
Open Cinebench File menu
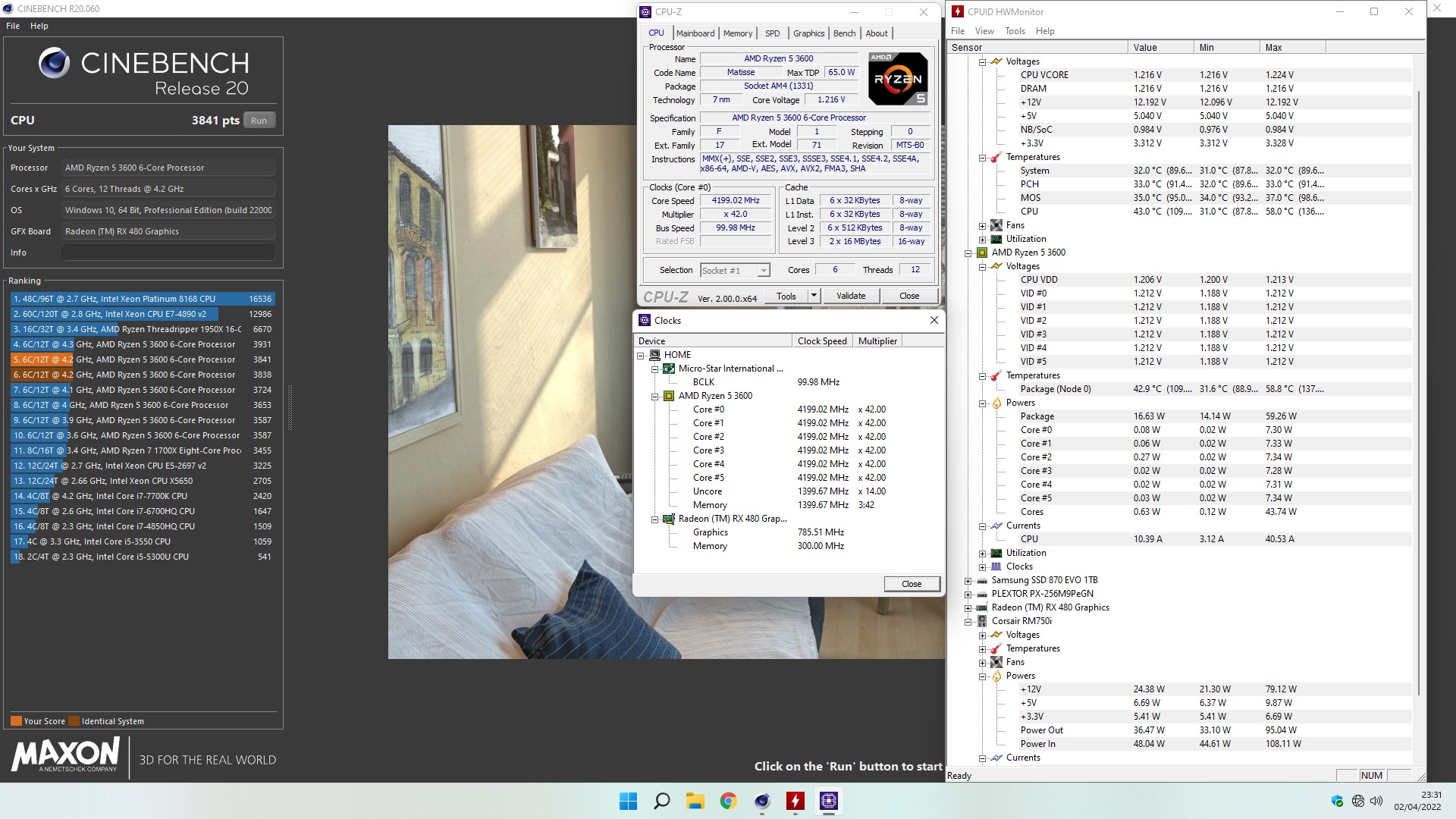pyautogui.click(x=13, y=26)
